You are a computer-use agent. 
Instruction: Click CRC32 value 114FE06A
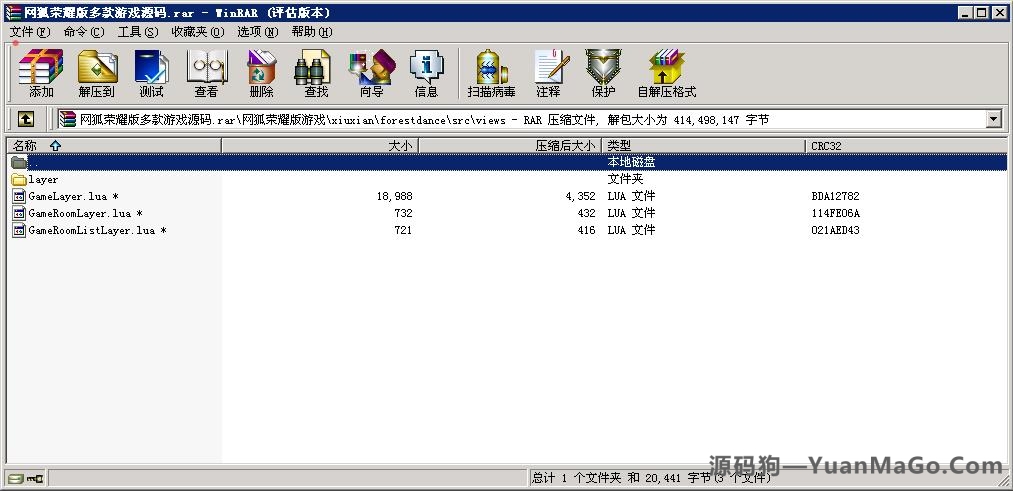click(835, 213)
